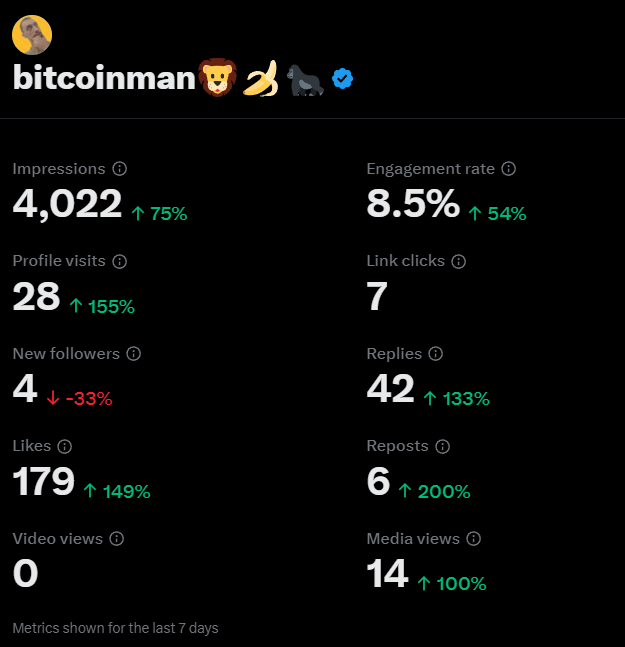Image resolution: width=625 pixels, height=647 pixels.
Task: Open the Replies info tooltip icon
Action: [x=436, y=354]
